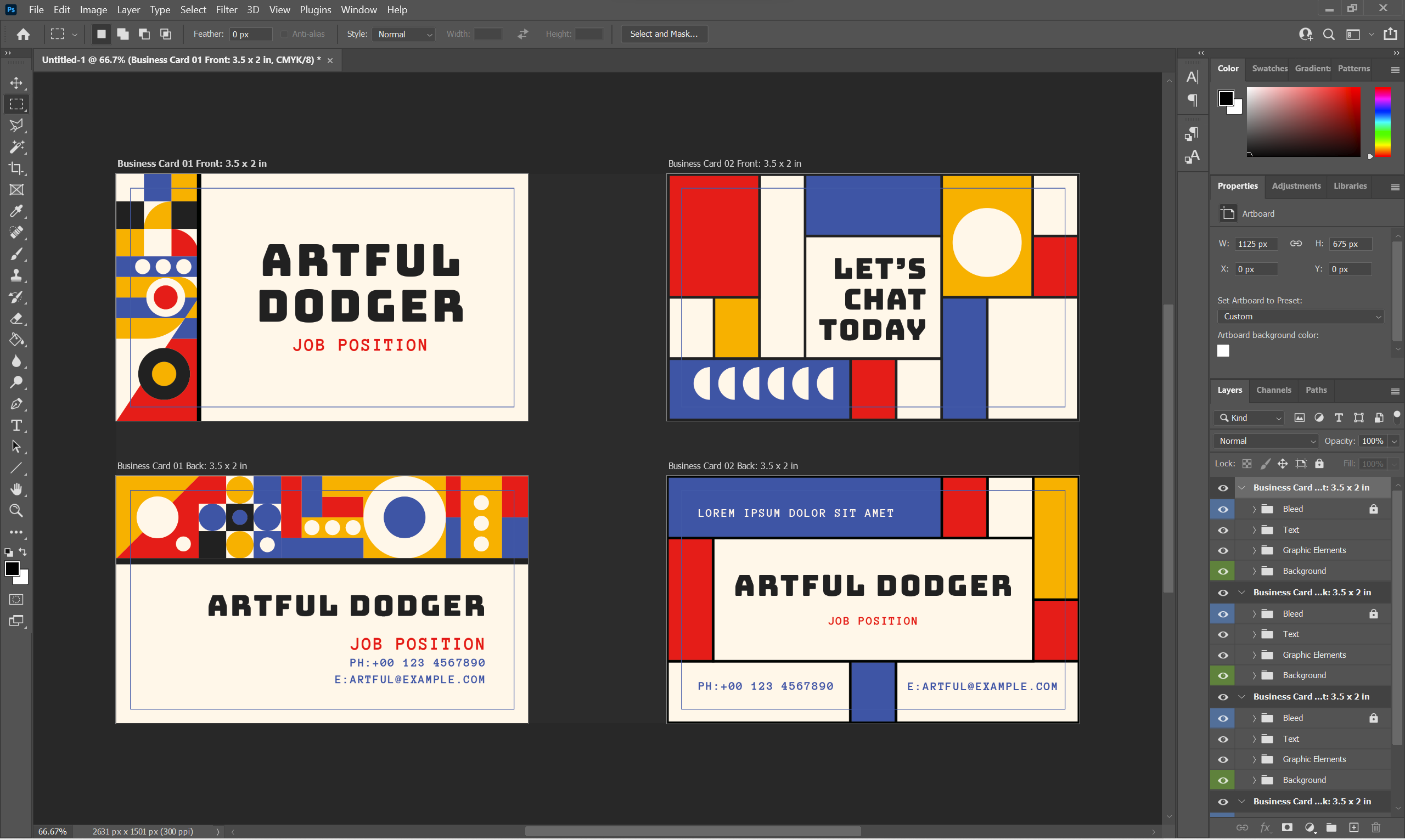Switch Normal blending mode dropdown
This screenshot has height=840, width=1405.
1264,441
